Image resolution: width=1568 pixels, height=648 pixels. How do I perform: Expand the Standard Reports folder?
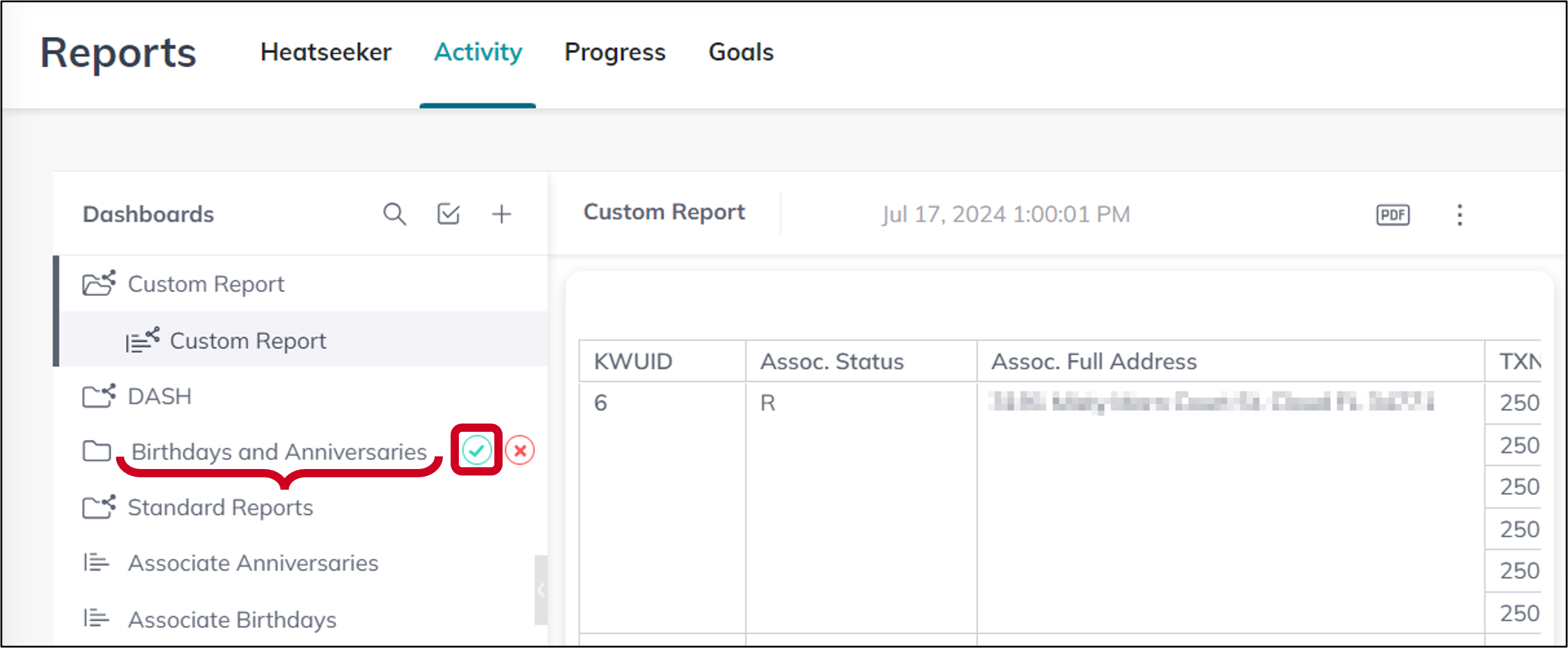click(x=220, y=507)
